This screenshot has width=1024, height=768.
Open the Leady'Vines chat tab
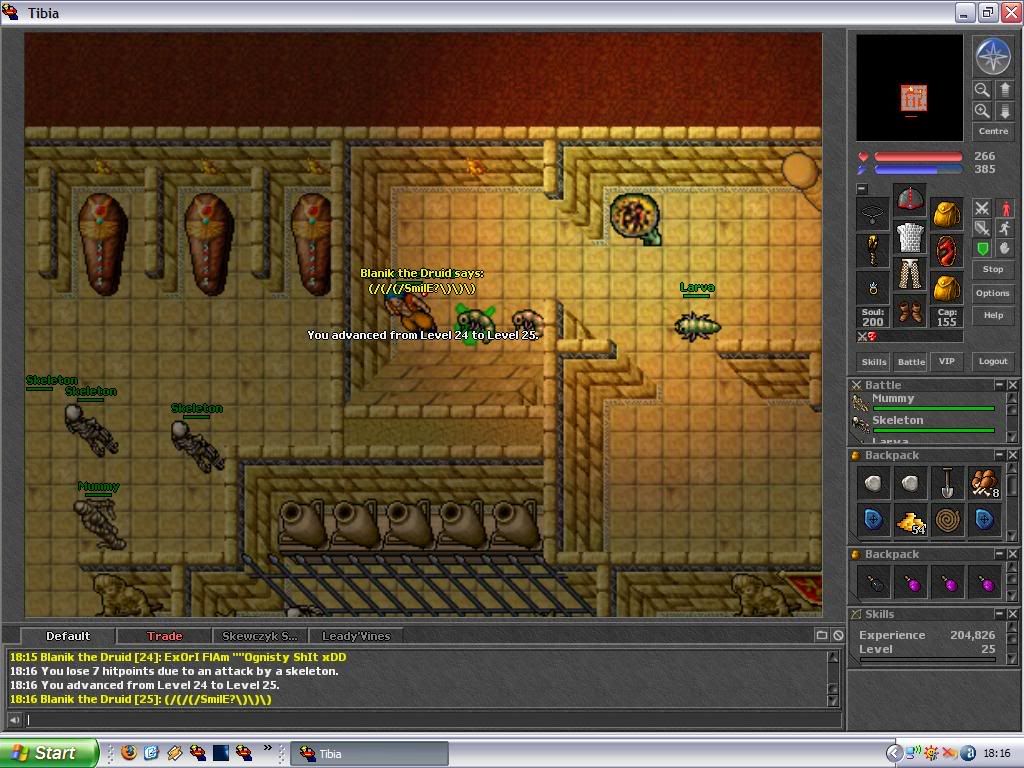pos(355,635)
